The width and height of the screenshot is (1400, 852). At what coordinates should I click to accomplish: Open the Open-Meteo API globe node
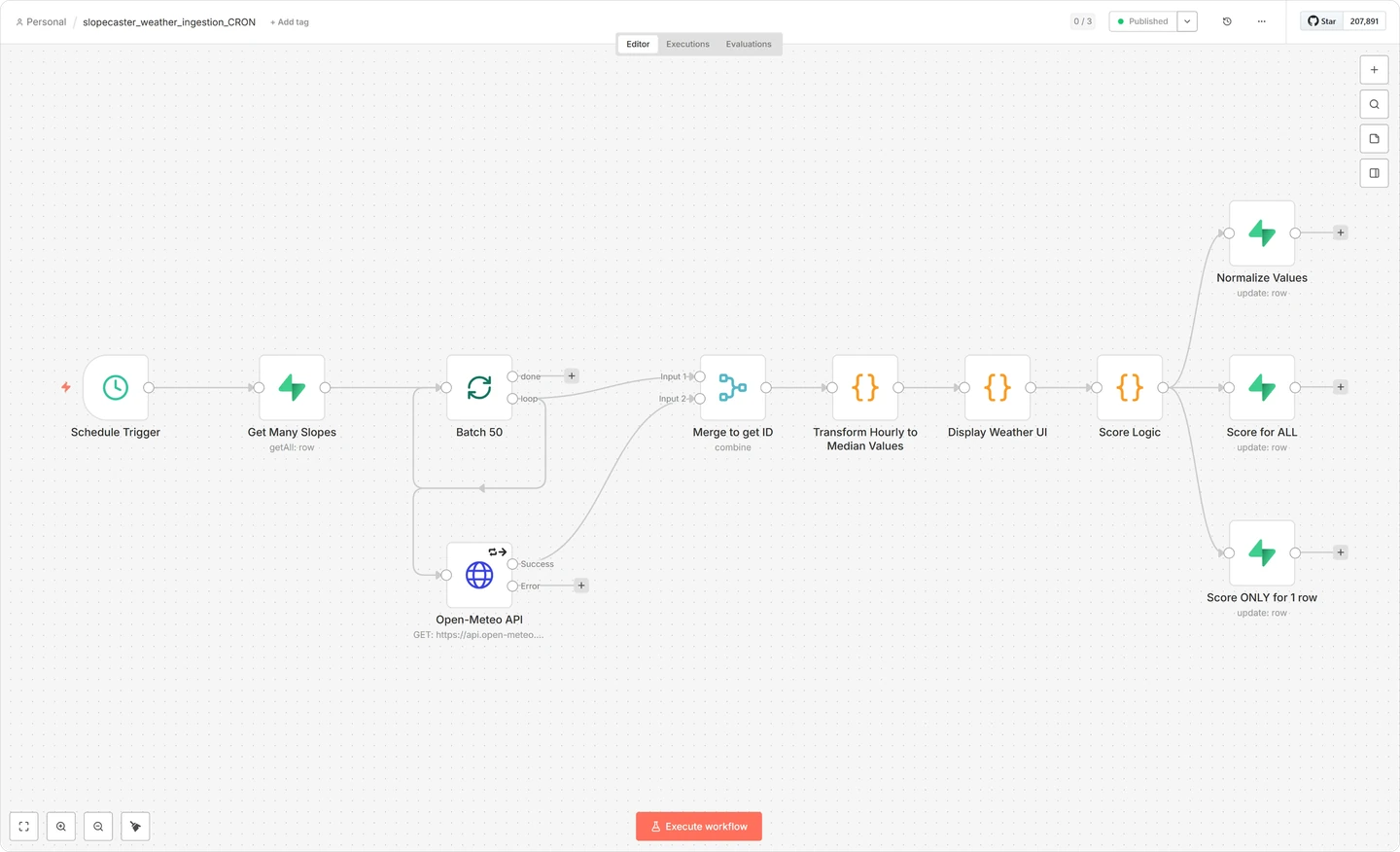[x=479, y=575]
